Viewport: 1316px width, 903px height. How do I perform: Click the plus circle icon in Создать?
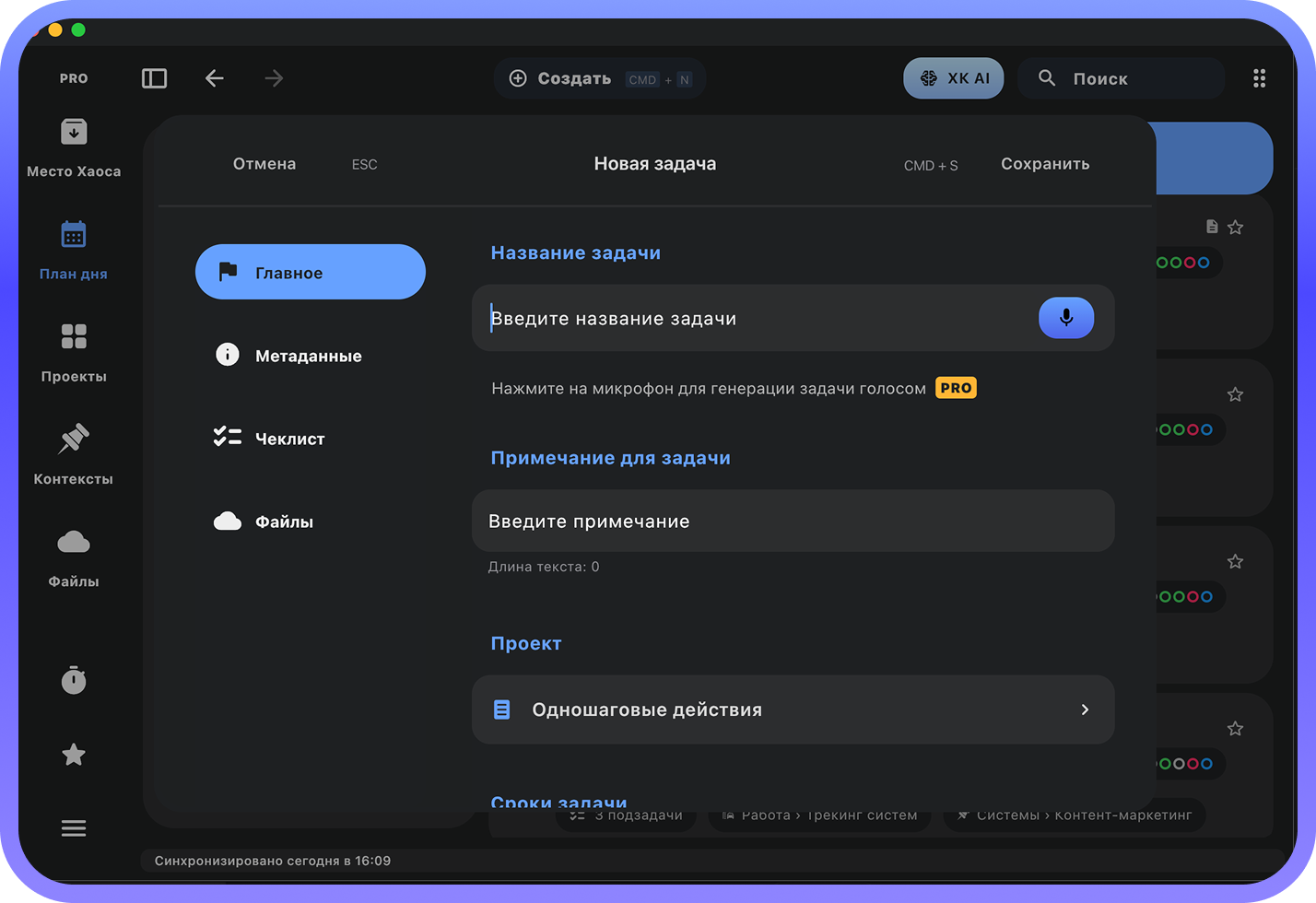[518, 78]
